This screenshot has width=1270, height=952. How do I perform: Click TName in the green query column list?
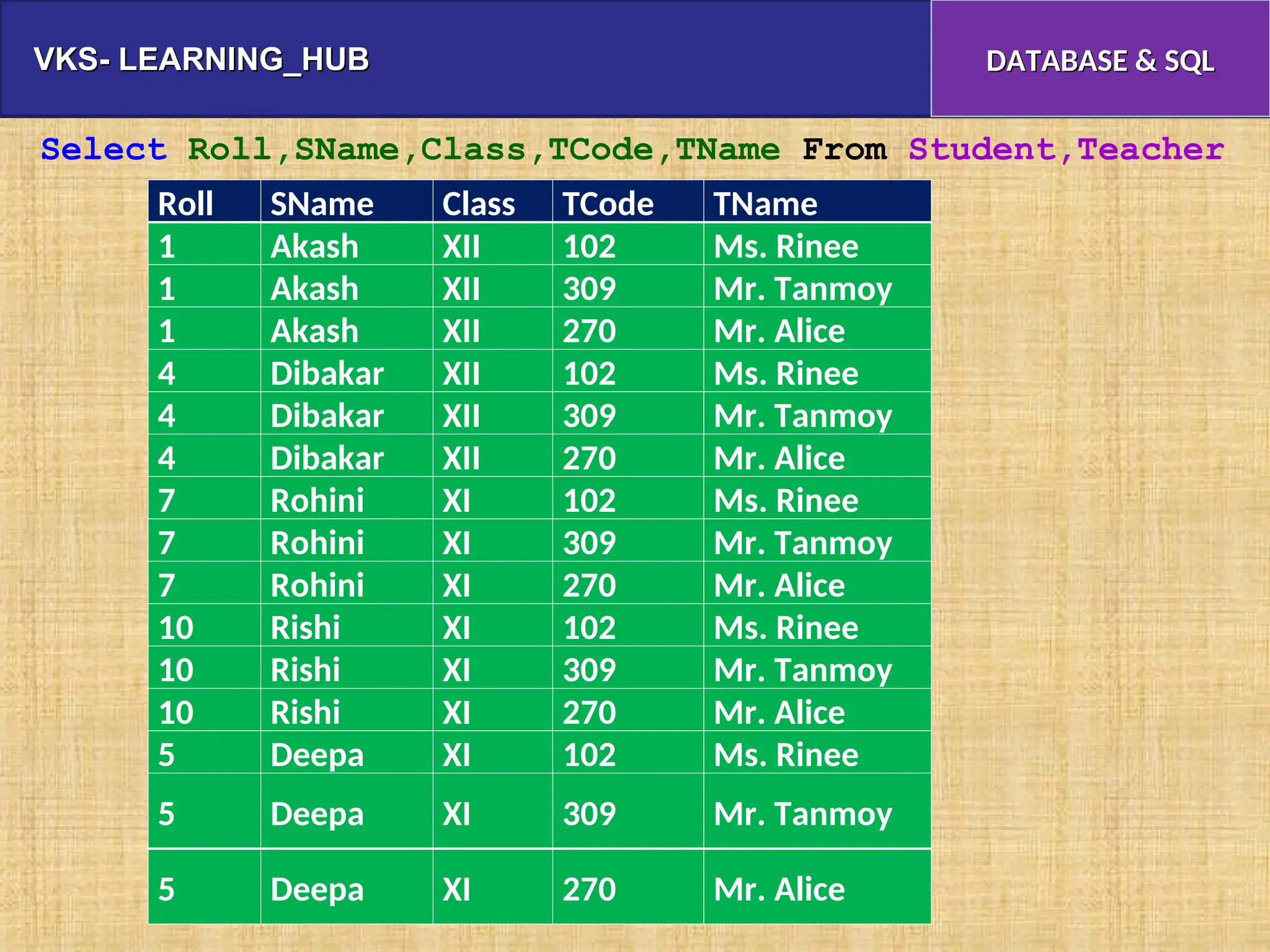pos(727,149)
